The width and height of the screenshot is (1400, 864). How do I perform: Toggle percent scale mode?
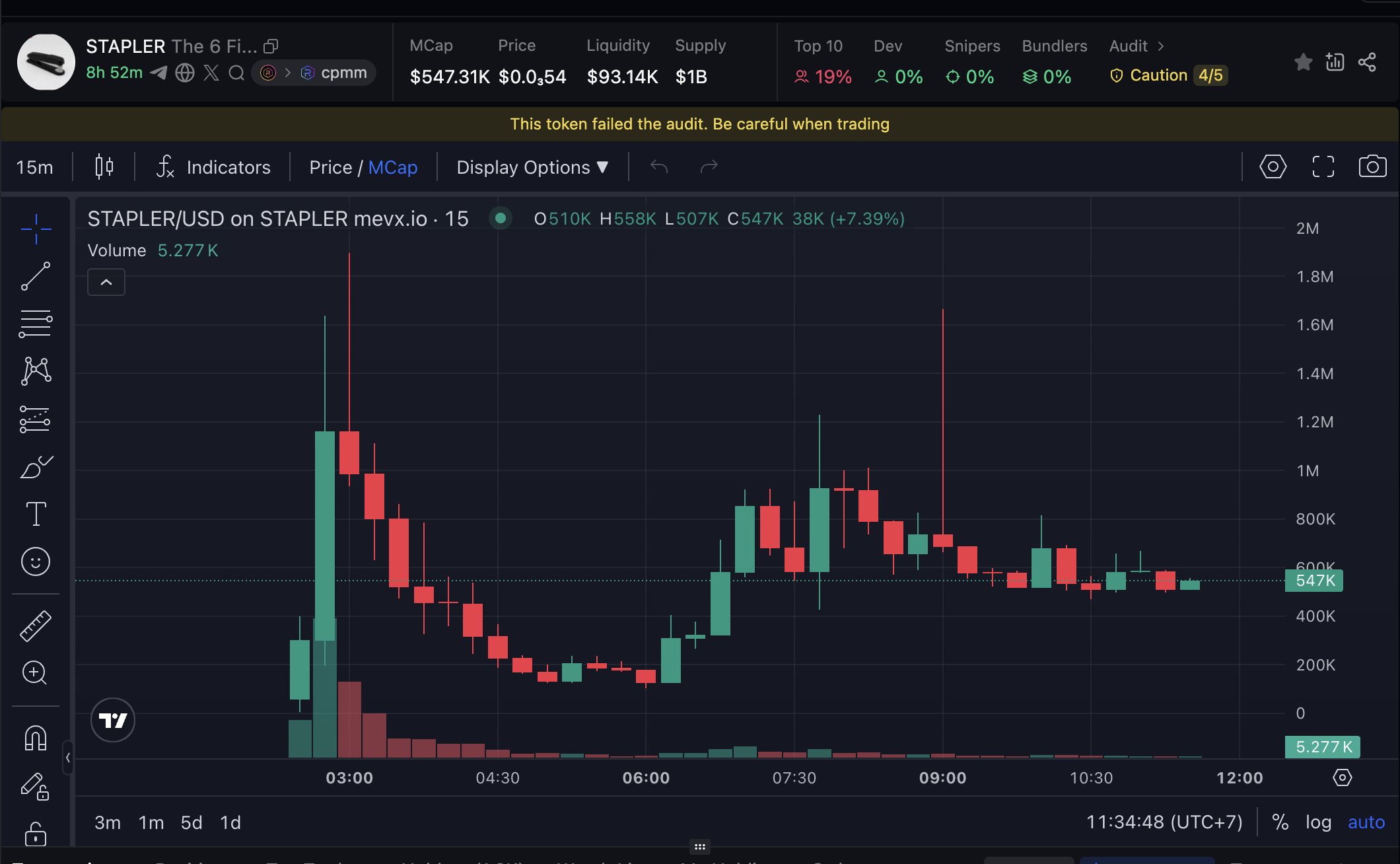tap(1280, 822)
